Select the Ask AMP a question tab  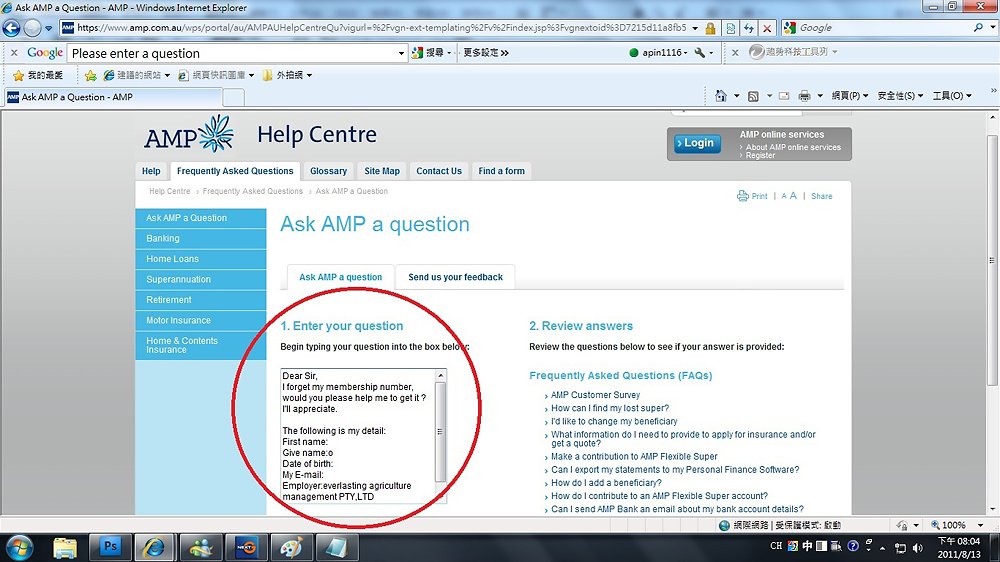[x=341, y=277]
